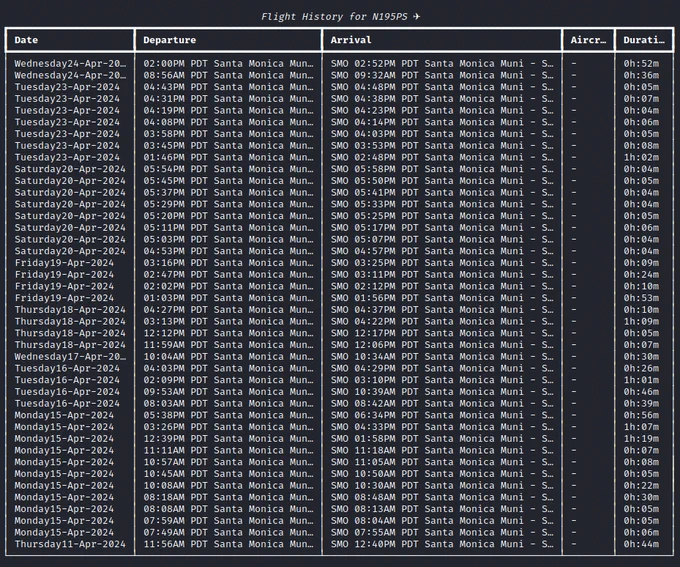Select the 1h:19m duration value
The width and height of the screenshot is (680, 567).
641,438
